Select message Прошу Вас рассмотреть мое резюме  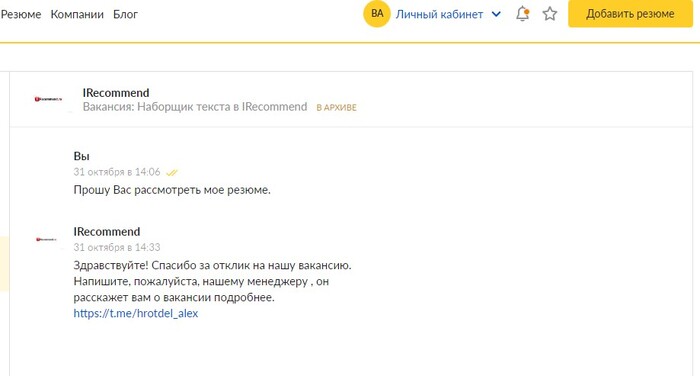172,190
